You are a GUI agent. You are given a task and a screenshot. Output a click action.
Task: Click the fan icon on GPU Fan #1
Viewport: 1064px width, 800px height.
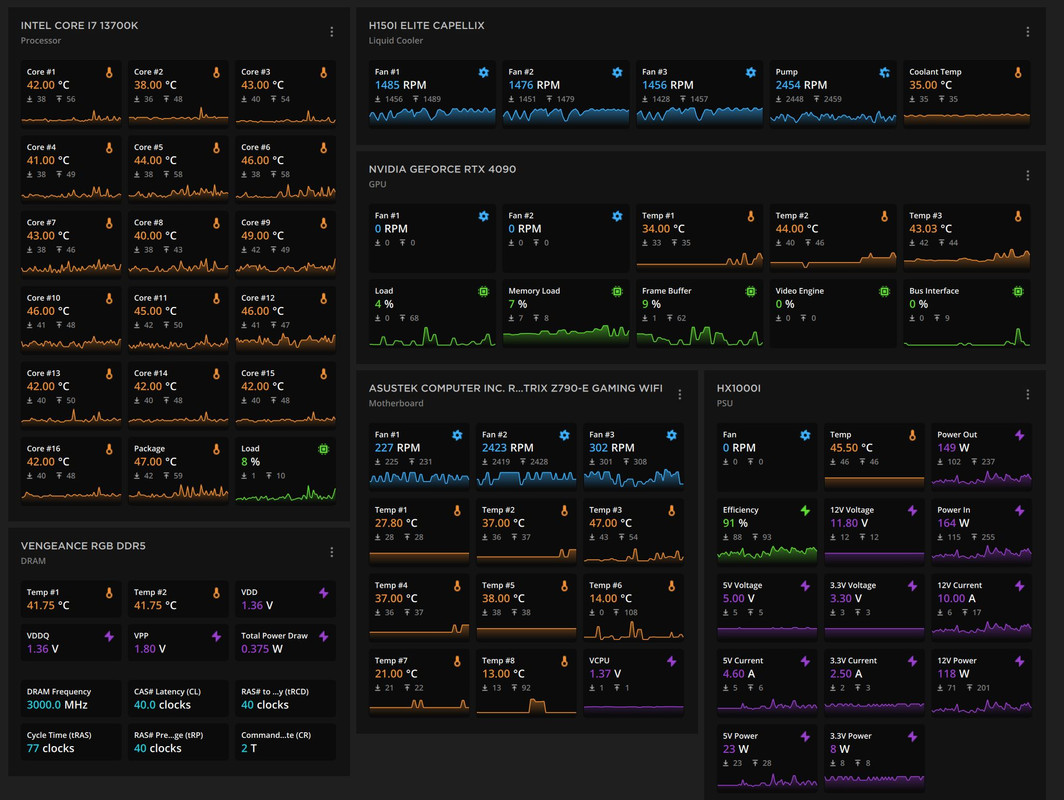point(483,216)
